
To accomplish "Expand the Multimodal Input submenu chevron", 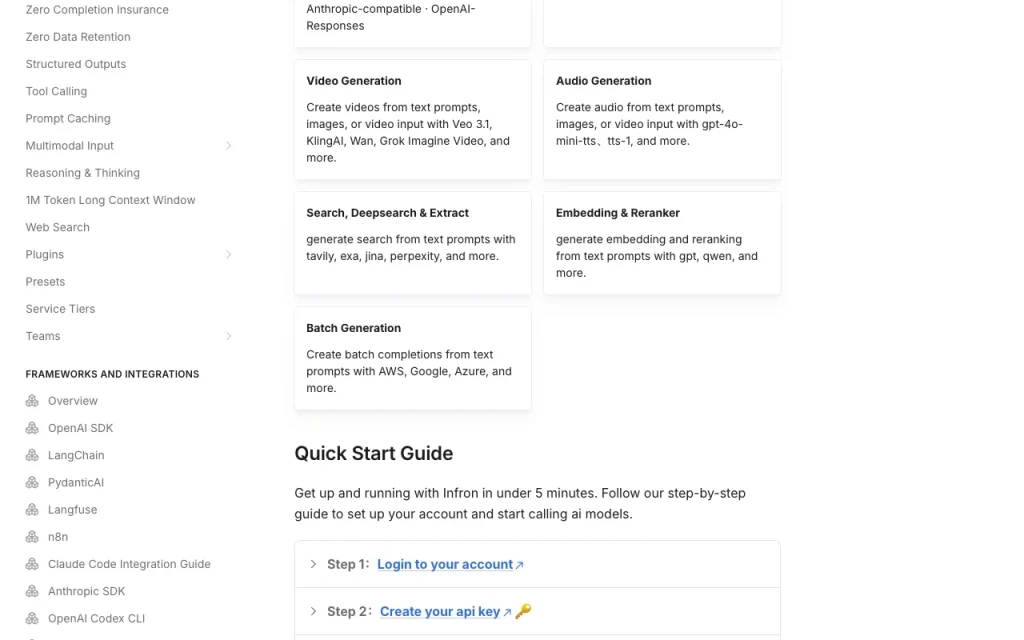I will [x=229, y=146].
